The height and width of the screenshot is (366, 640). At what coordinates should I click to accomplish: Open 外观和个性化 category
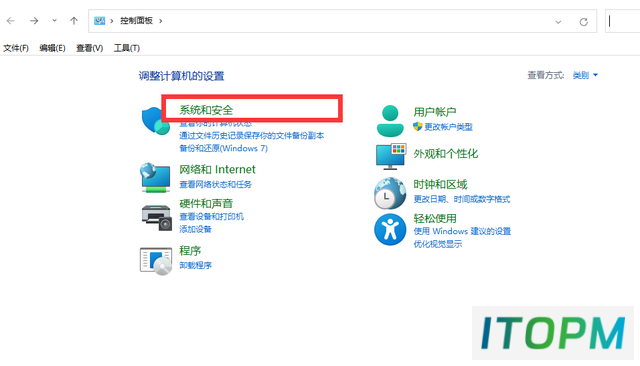(446, 154)
